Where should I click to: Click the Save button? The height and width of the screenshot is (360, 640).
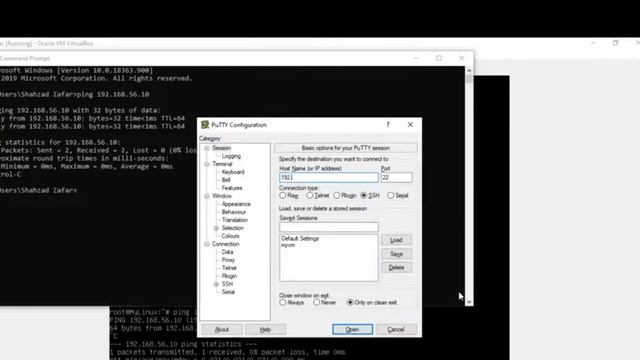[x=396, y=254]
